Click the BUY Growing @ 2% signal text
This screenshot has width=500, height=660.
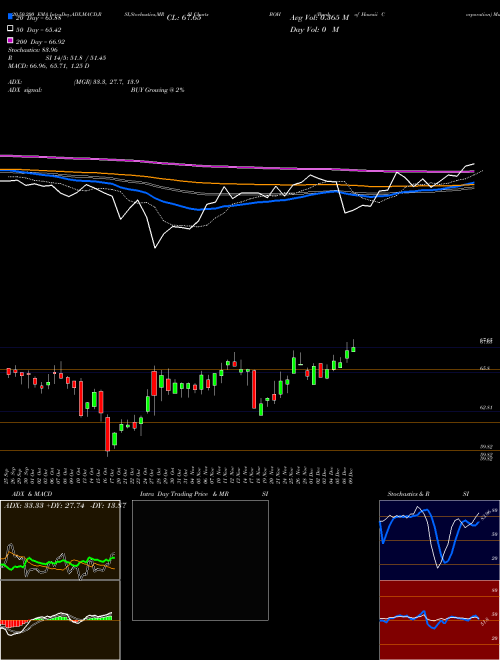(x=157, y=90)
